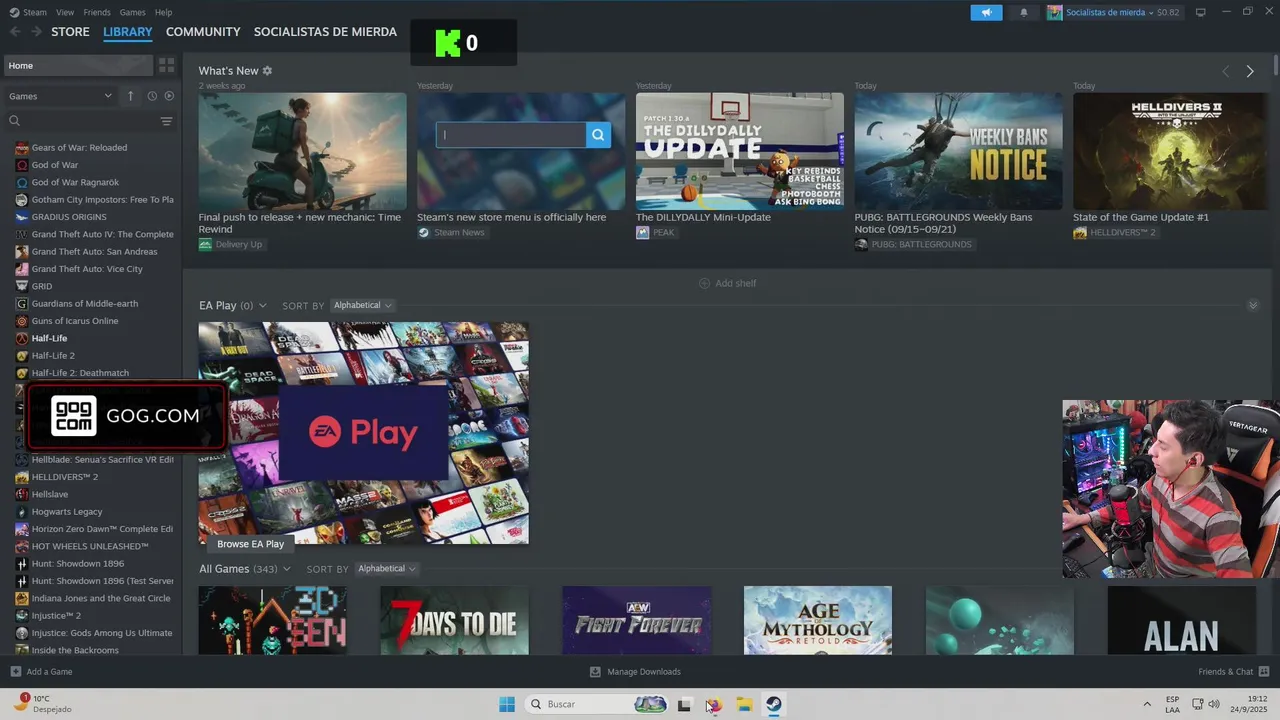Screen dimensions: 1280x720
Task: Switch library to collections grid view icon
Action: (x=166, y=65)
